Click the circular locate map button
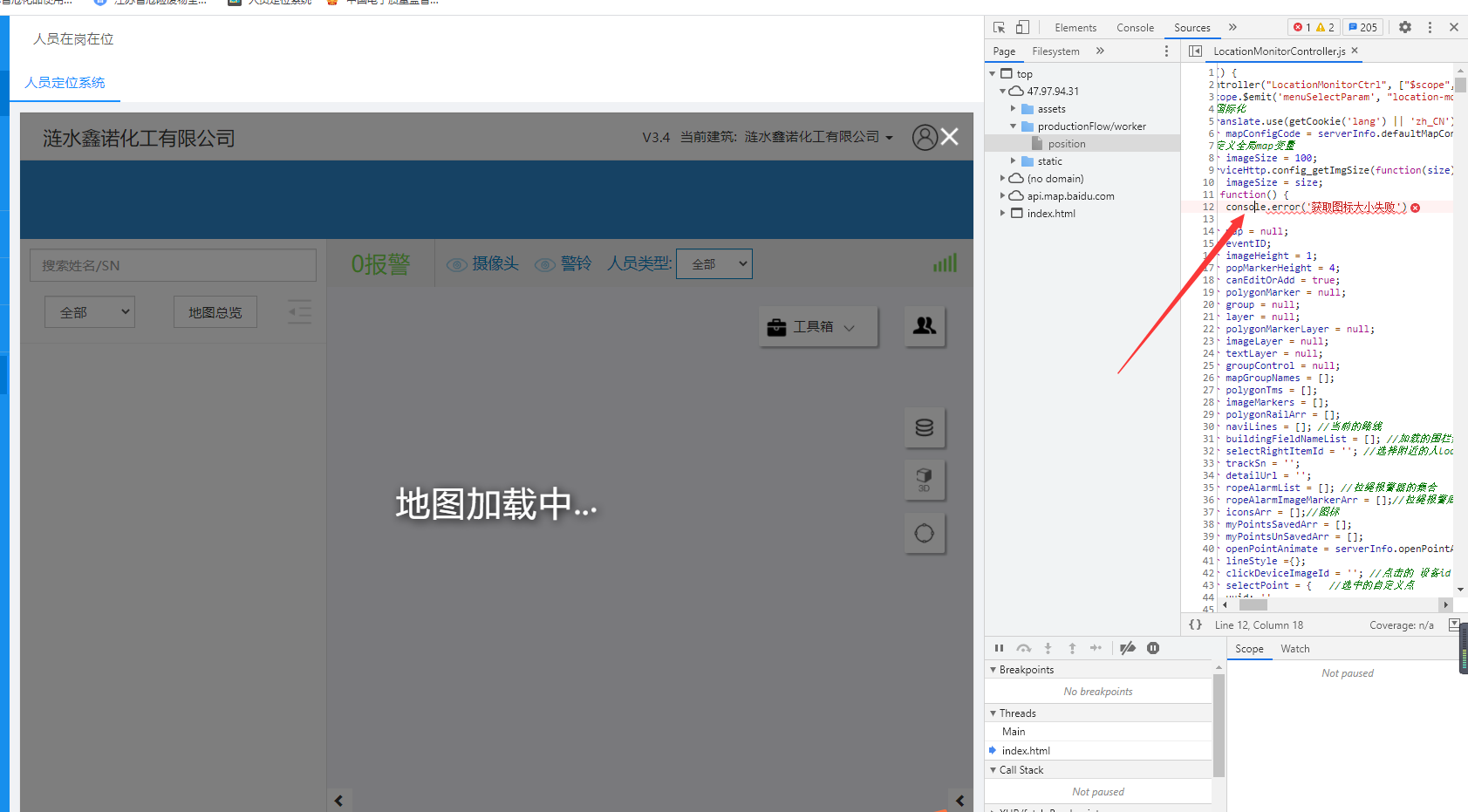This screenshot has height=812, width=1468. 925,533
